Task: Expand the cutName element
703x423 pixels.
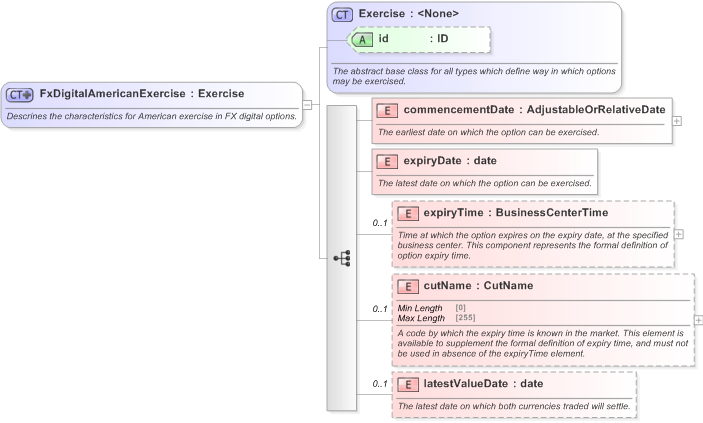Action: point(699,320)
